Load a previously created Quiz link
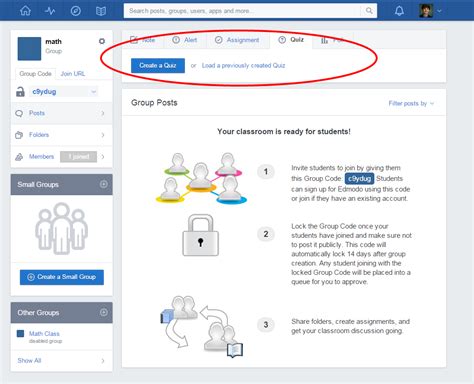 pos(243,65)
